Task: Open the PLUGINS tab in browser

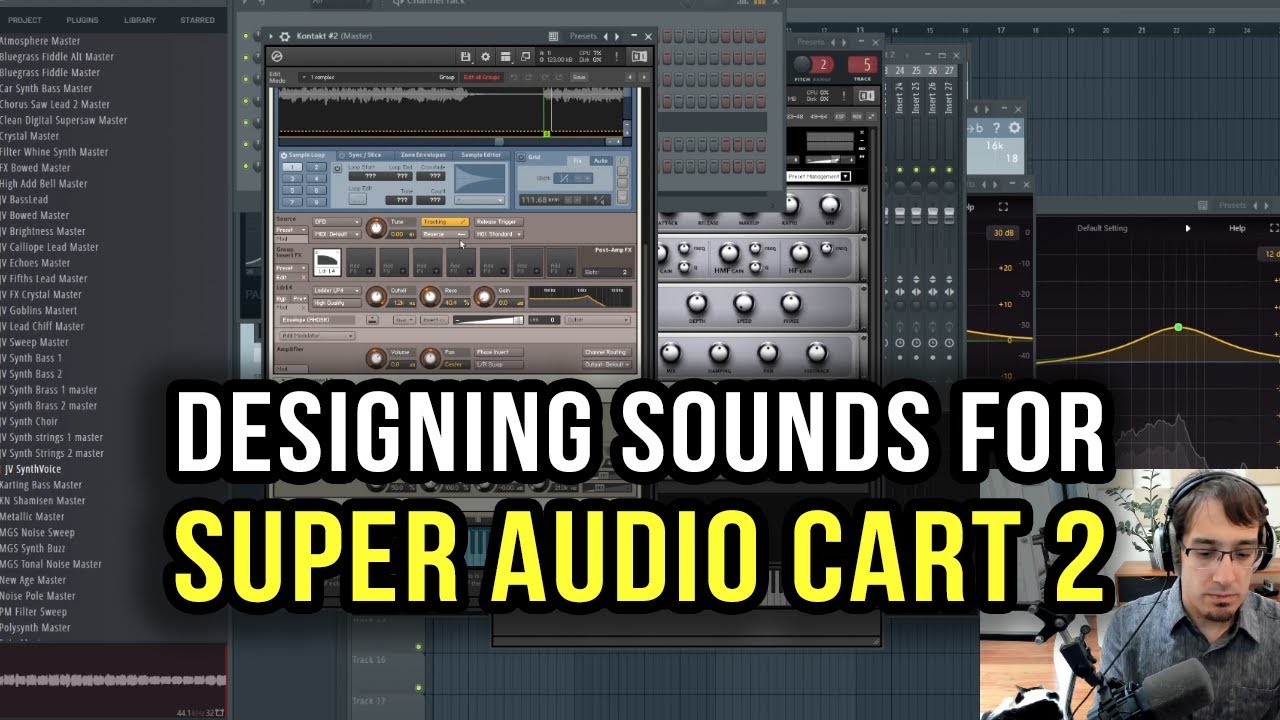Action: 82,20
